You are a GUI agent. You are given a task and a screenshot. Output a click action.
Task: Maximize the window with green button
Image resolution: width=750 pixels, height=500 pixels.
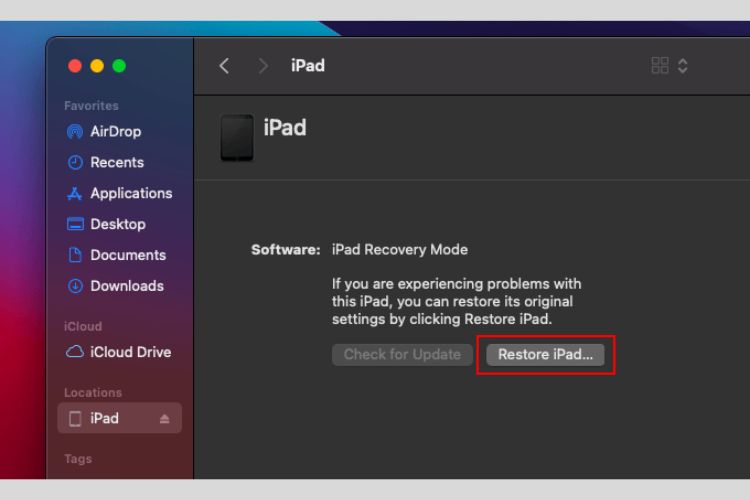point(119,66)
